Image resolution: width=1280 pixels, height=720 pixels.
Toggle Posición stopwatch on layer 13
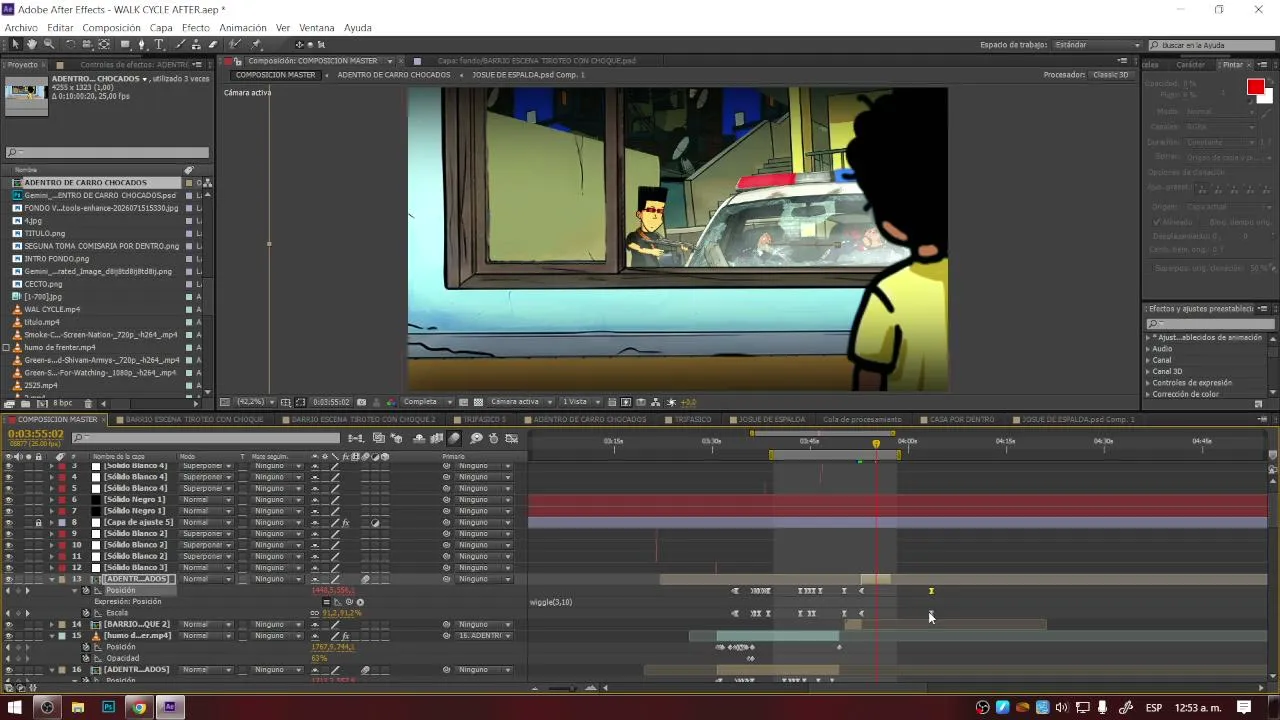(x=86, y=590)
